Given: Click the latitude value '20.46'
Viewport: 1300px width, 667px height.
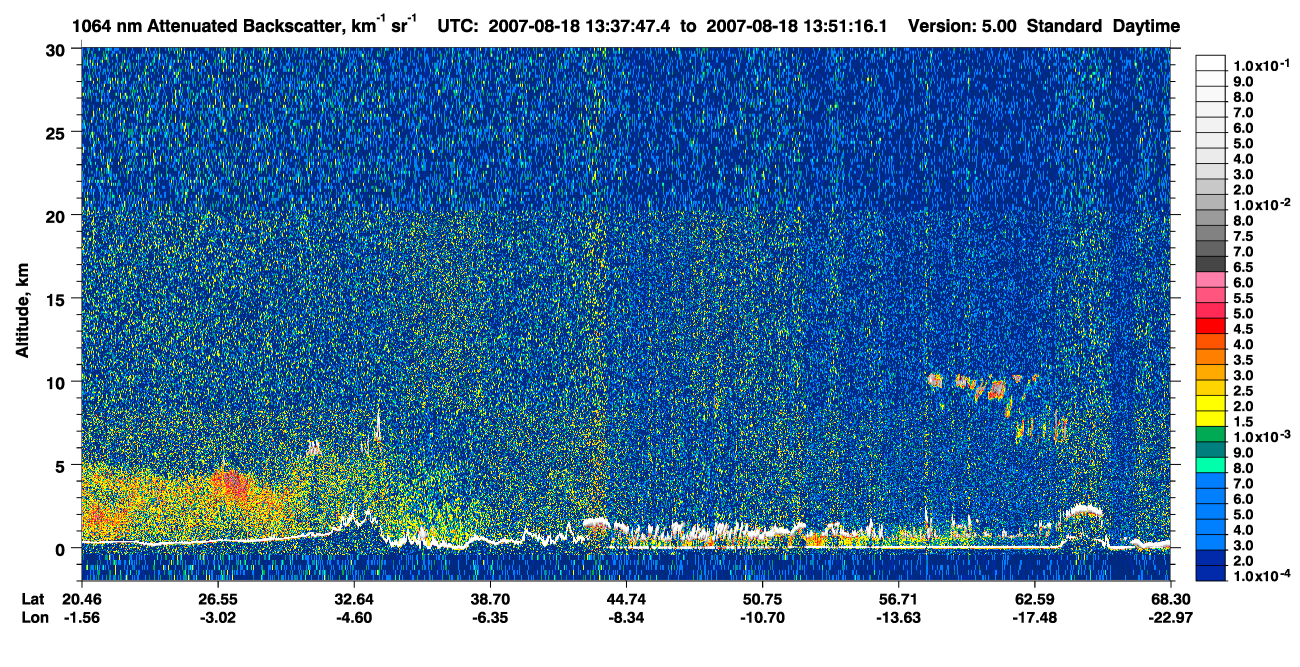Looking at the screenshot, I should coord(81,599).
